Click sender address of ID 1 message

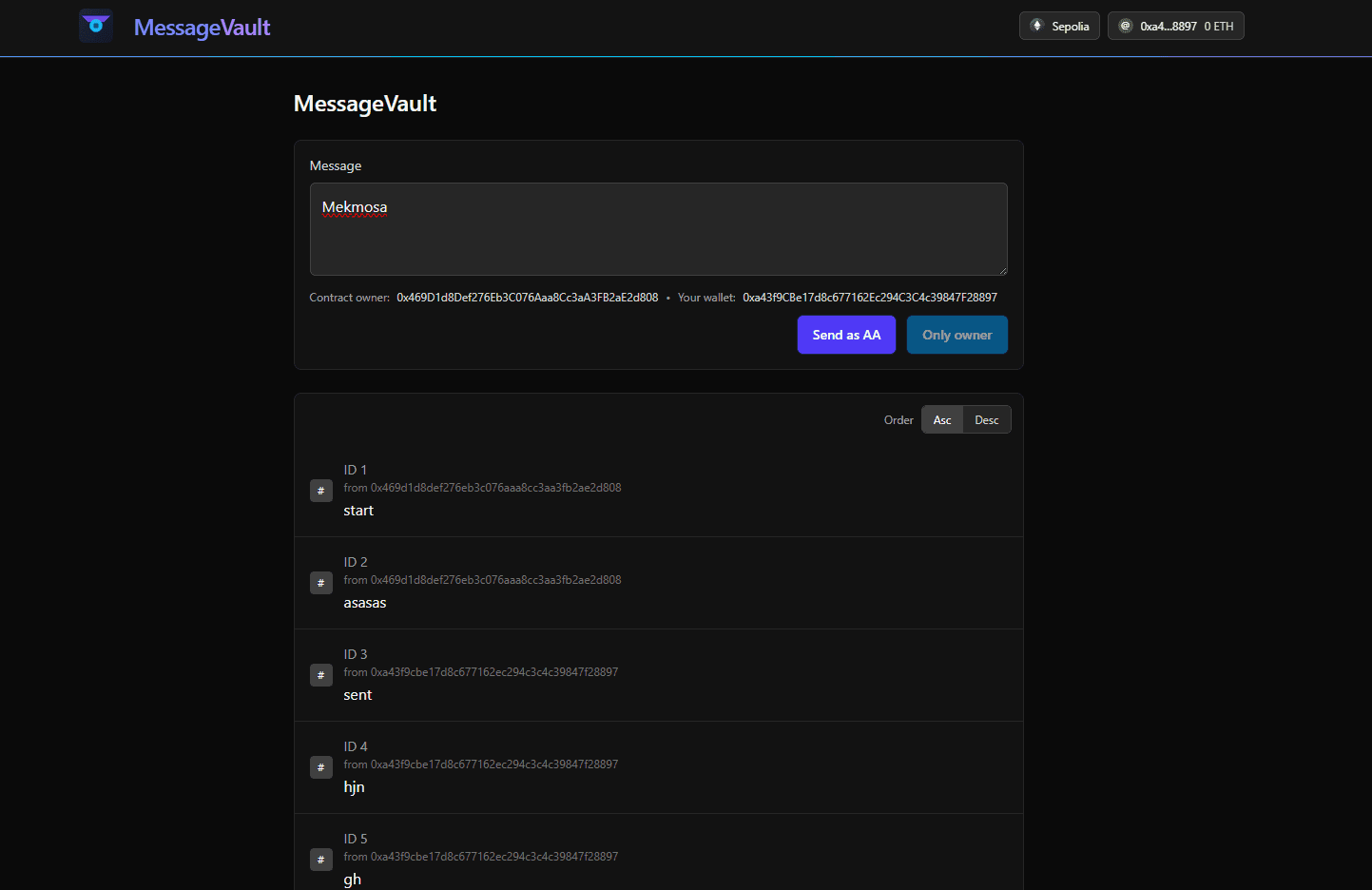(x=495, y=488)
